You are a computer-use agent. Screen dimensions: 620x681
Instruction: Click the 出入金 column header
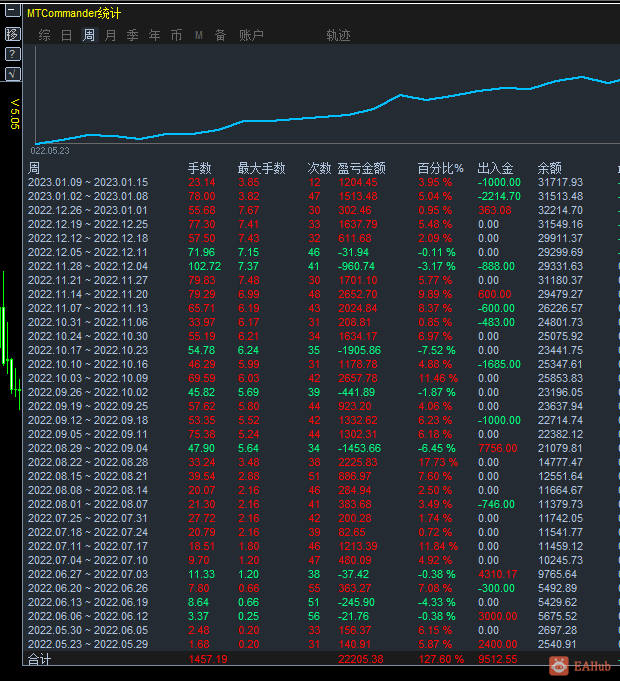click(x=495, y=168)
